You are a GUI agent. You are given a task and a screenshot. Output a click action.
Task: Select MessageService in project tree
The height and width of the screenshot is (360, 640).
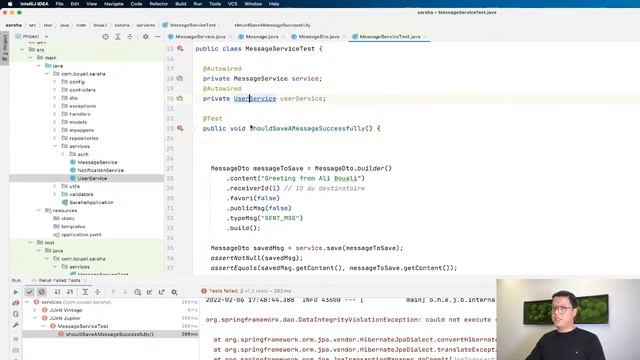(x=97, y=162)
